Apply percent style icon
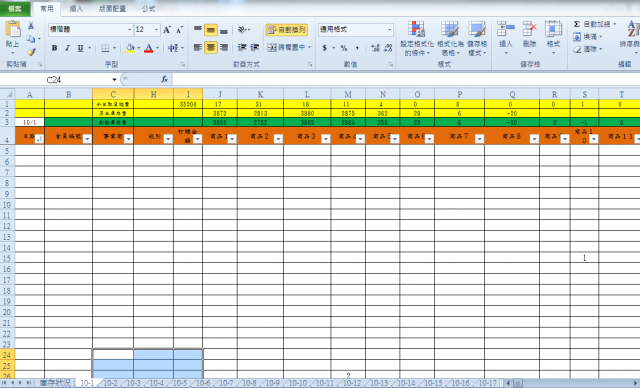 [x=344, y=48]
